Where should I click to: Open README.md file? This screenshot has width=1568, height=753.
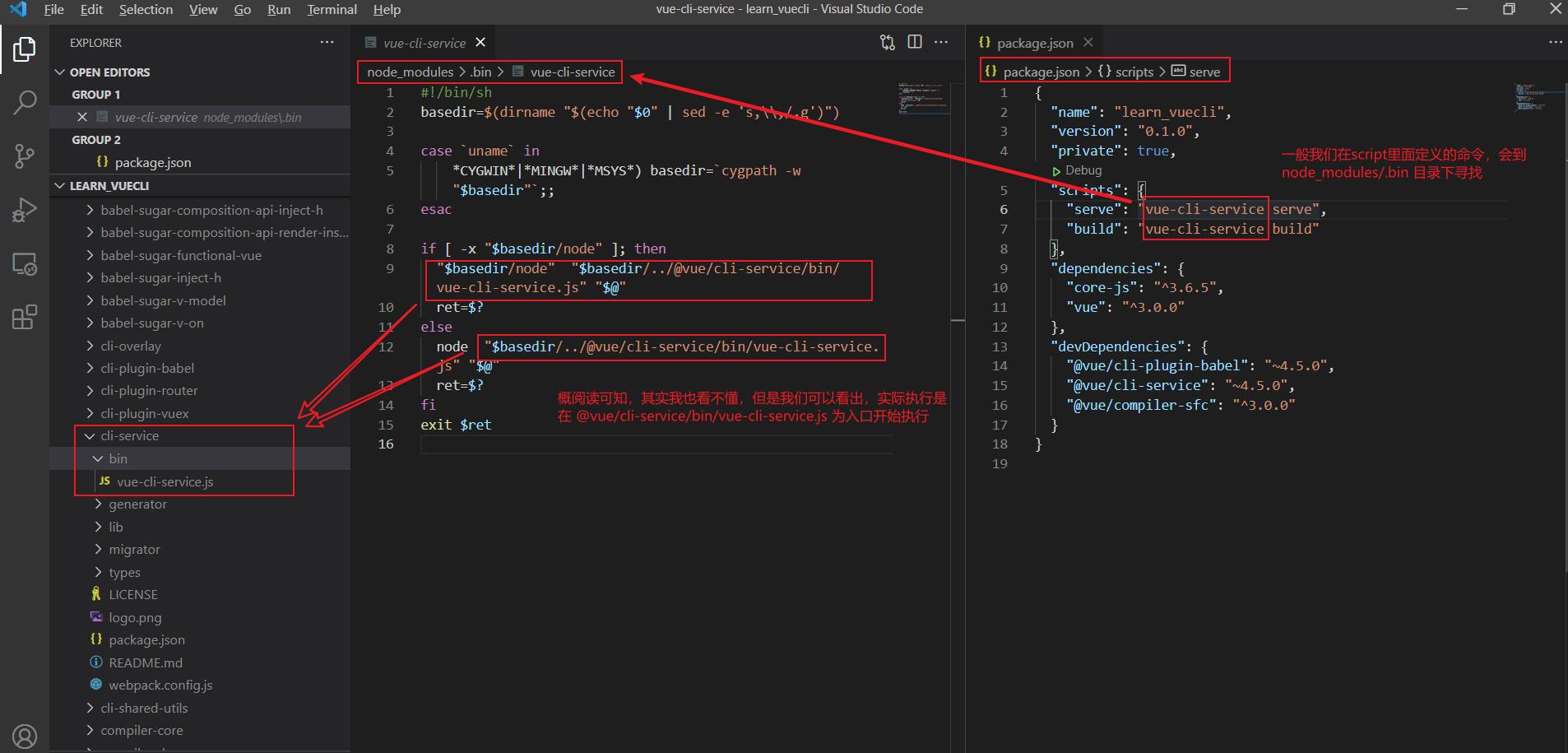click(x=146, y=663)
